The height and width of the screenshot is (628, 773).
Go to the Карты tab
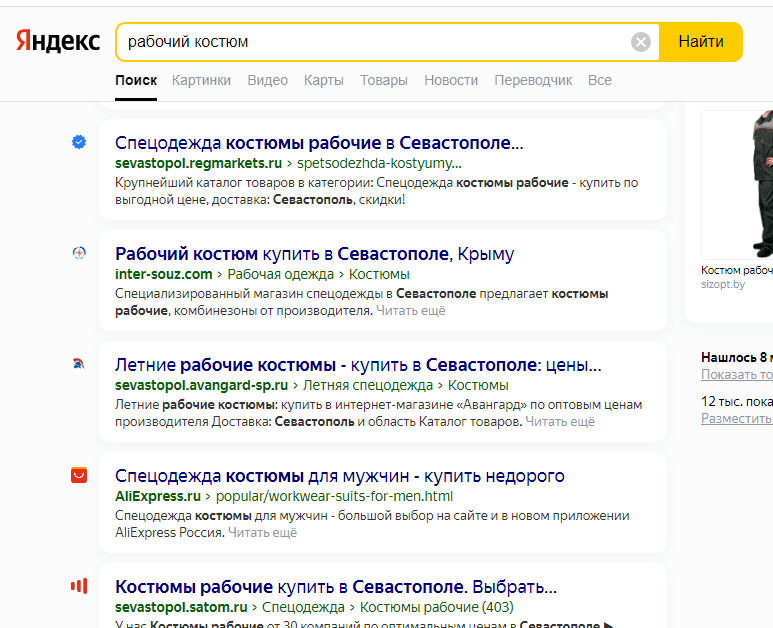pyautogui.click(x=323, y=80)
